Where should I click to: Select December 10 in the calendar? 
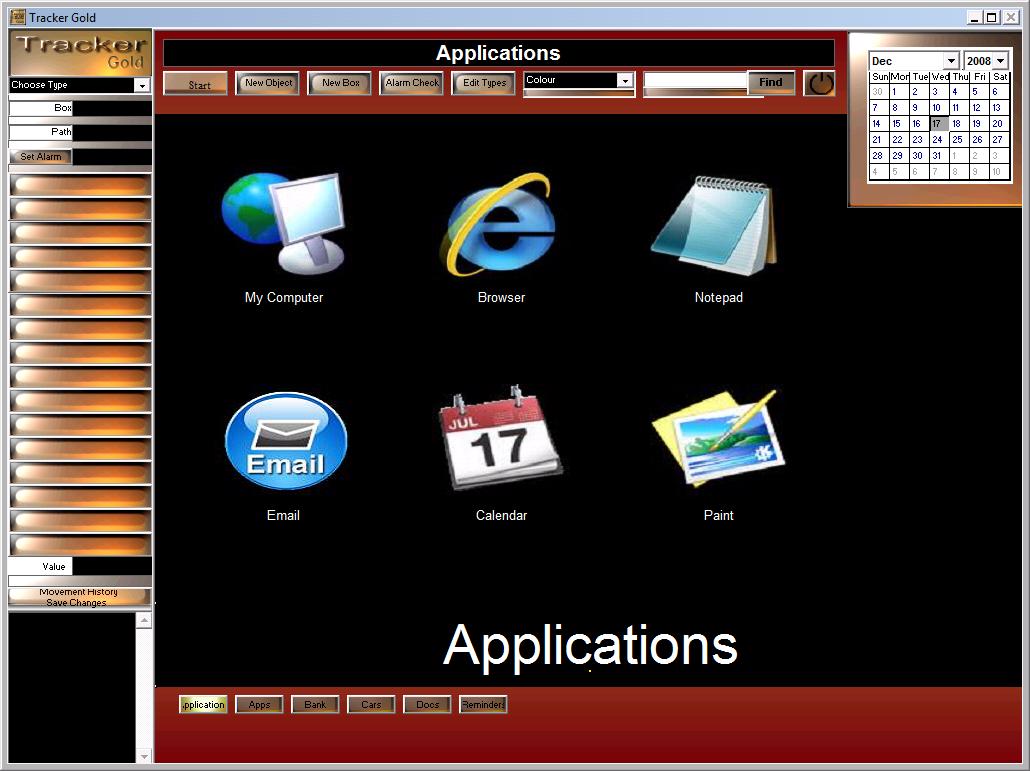pyautogui.click(x=938, y=108)
